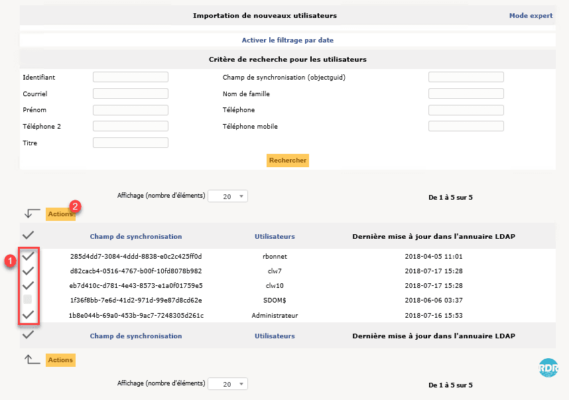Viewport: 569px width, 400px height.
Task: Select GUID 285d4dd7-3084-4ddd-8838-e0c2c425ff0d
Action: coord(136,257)
